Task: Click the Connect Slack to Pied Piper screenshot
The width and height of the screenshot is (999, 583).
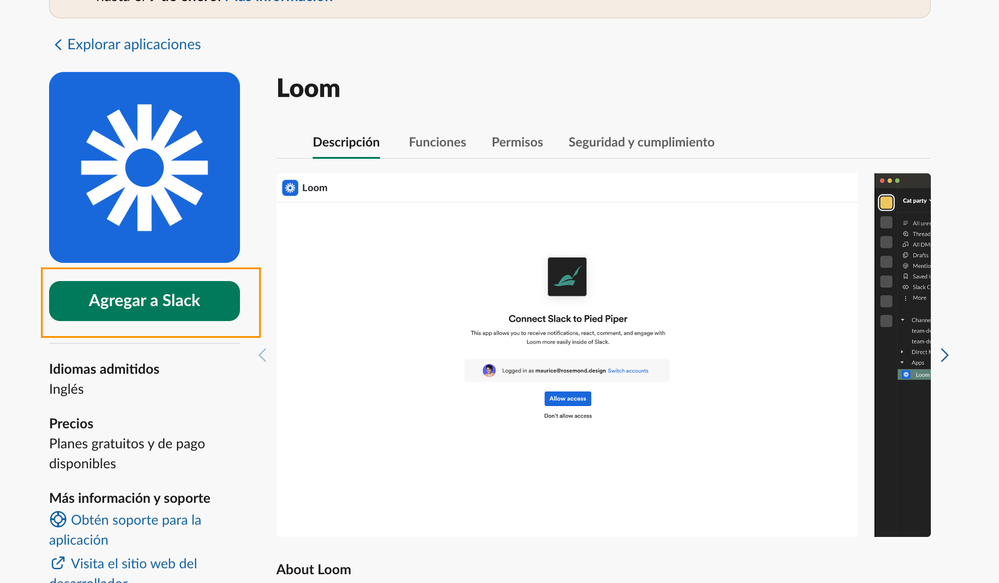Action: pos(567,355)
